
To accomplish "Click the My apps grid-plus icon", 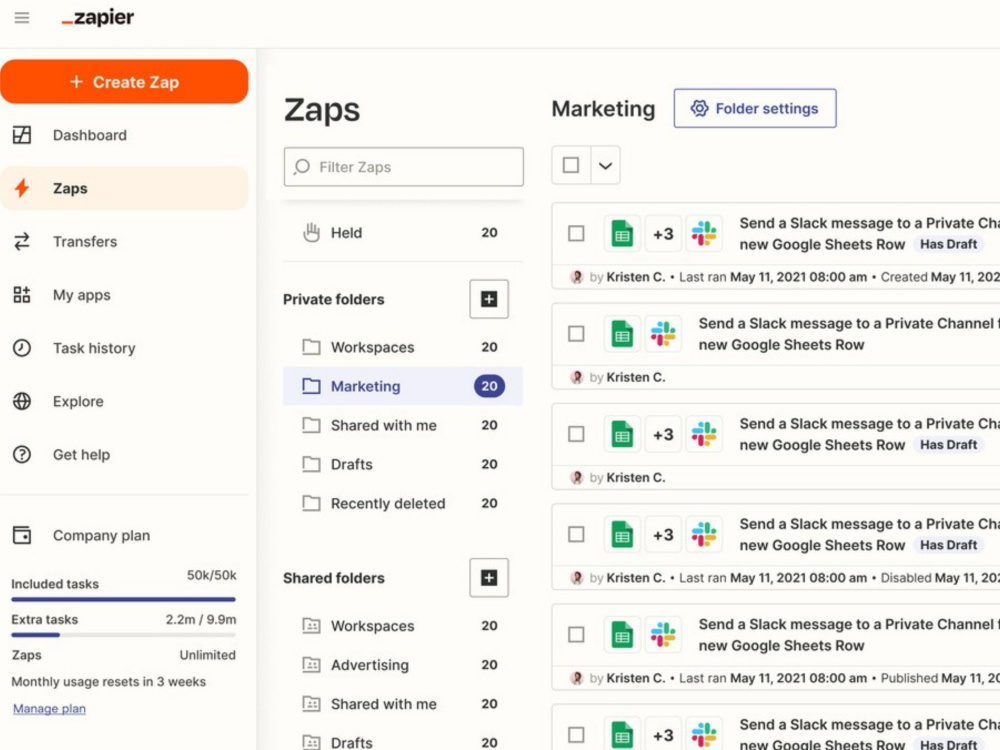I will tap(22, 295).
